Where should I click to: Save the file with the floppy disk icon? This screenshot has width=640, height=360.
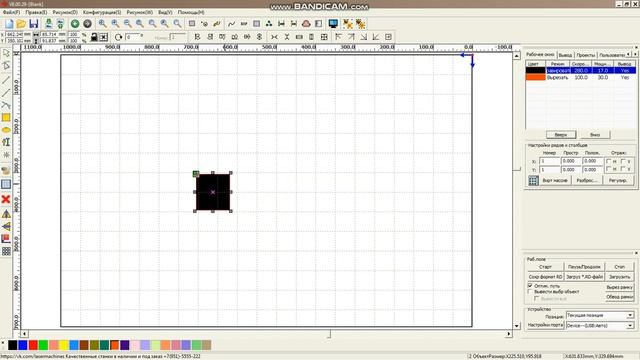click(x=33, y=24)
